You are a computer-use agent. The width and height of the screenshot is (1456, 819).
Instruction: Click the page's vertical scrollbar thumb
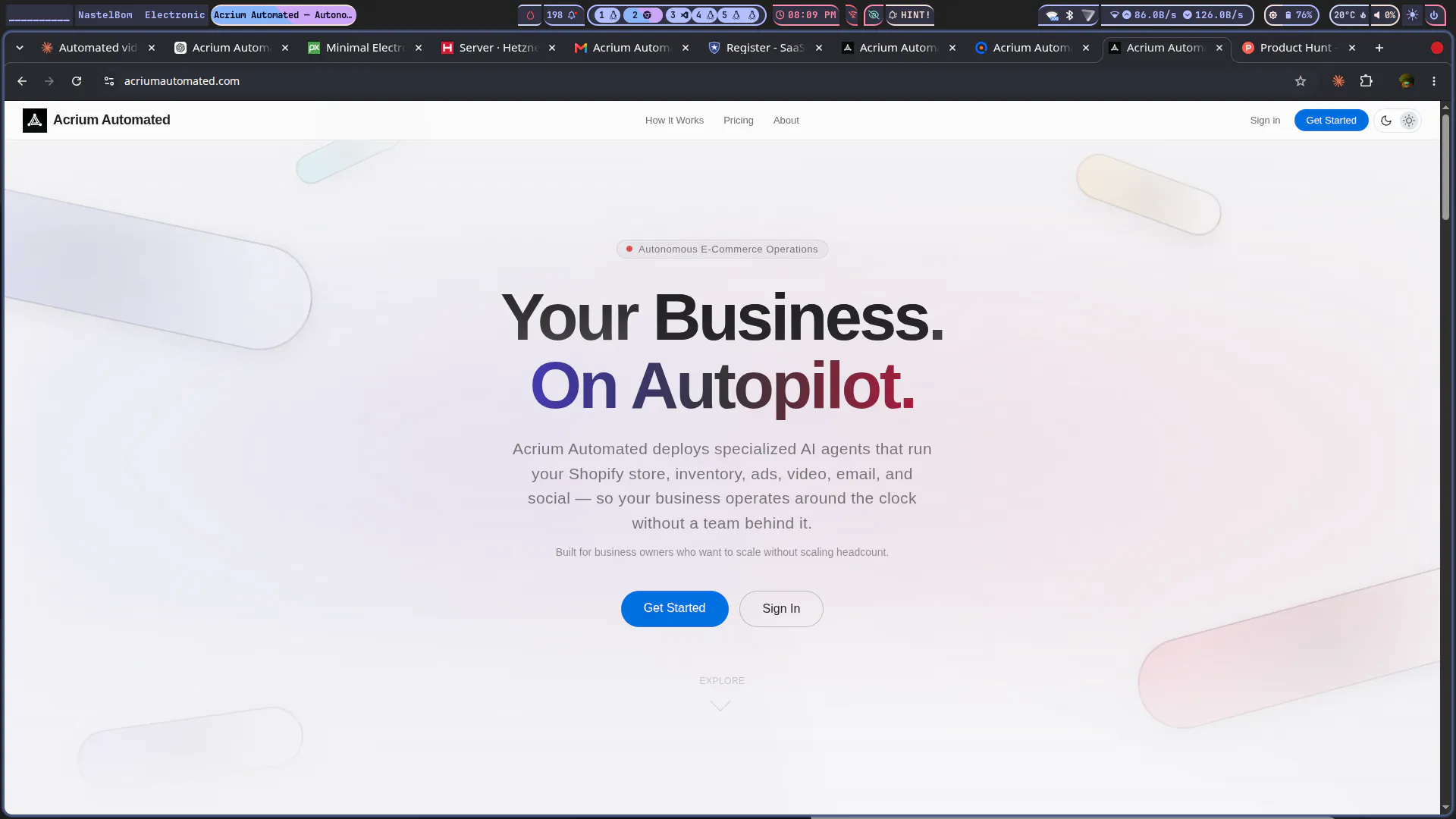1445,167
